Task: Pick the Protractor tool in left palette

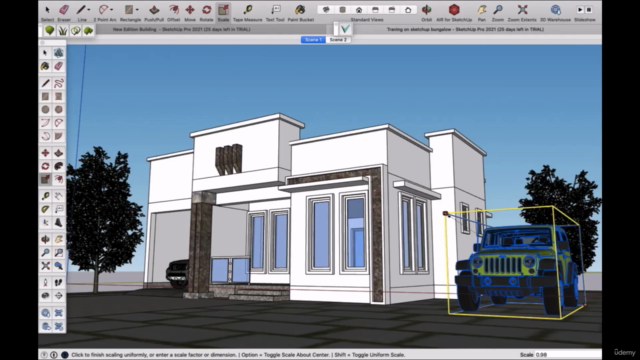Action: coord(45,209)
